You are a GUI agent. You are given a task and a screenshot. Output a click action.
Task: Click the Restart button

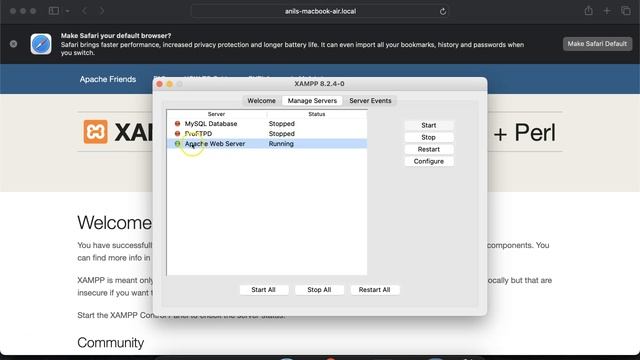pyautogui.click(x=429, y=149)
